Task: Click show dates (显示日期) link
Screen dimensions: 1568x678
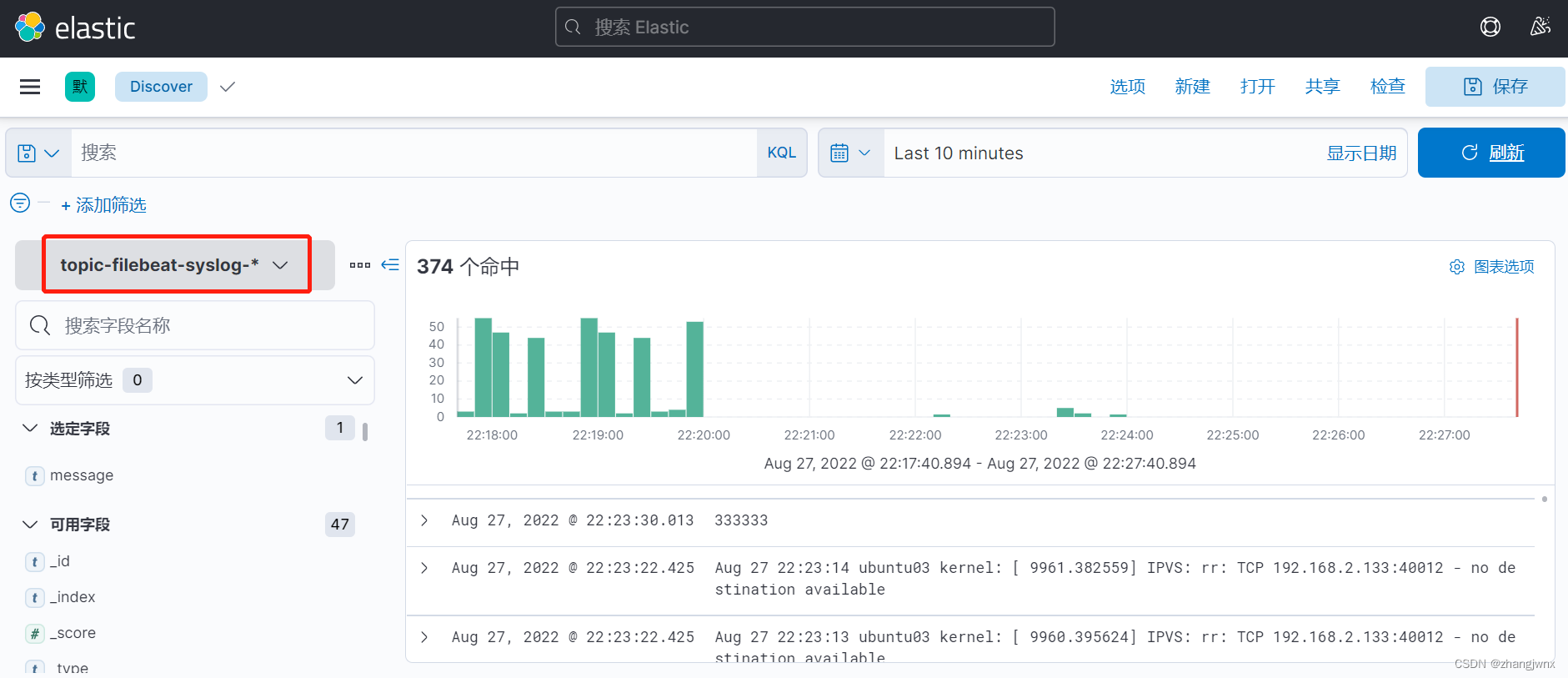Action: point(1362,153)
